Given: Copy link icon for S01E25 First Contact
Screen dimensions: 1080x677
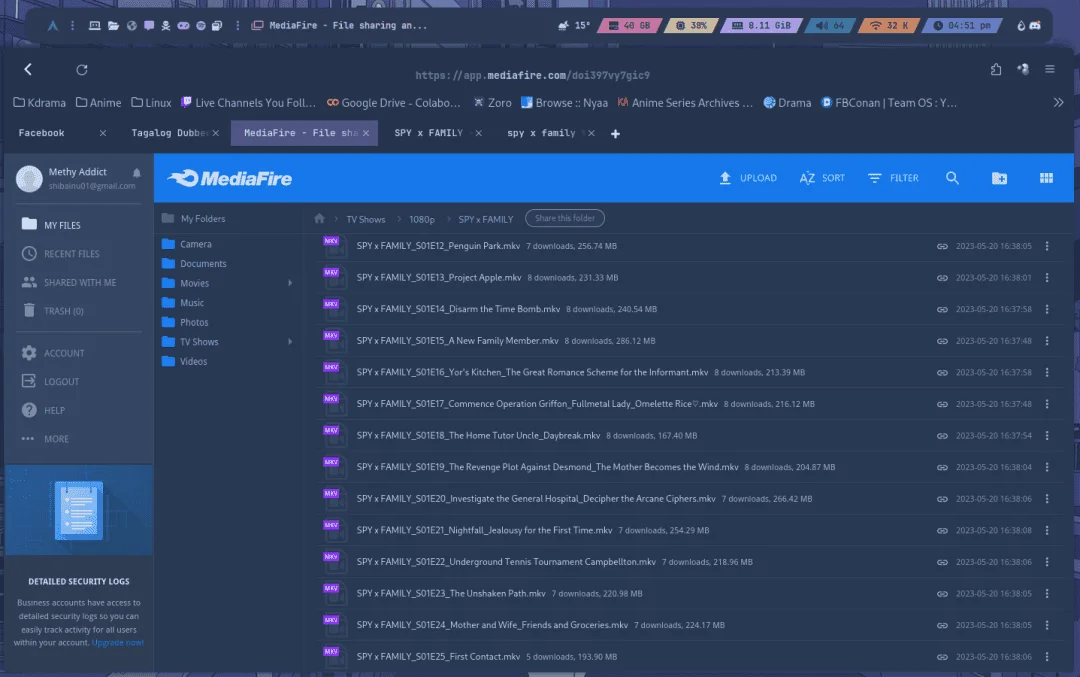Looking at the screenshot, I should (x=942, y=657).
